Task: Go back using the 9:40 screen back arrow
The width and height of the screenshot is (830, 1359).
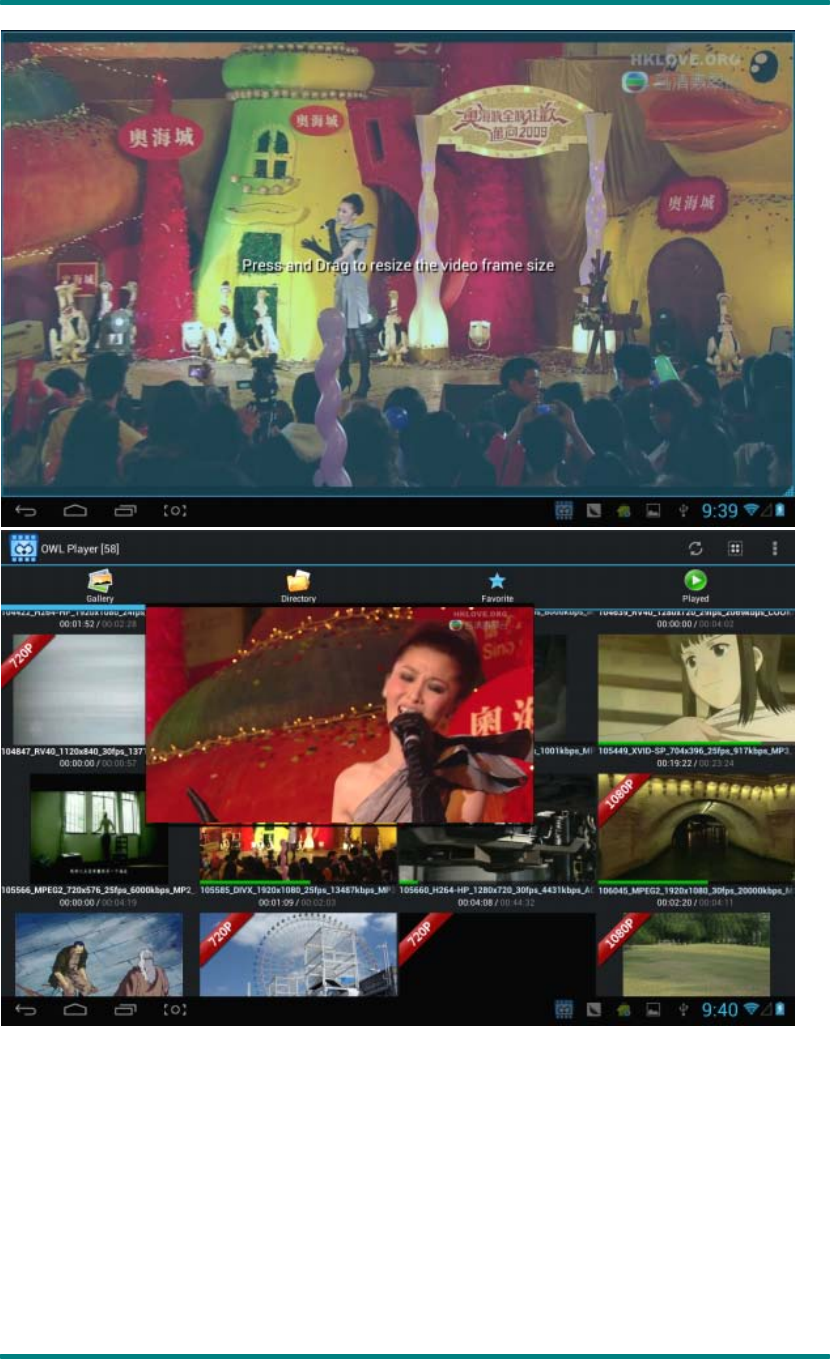Action: [27, 1010]
